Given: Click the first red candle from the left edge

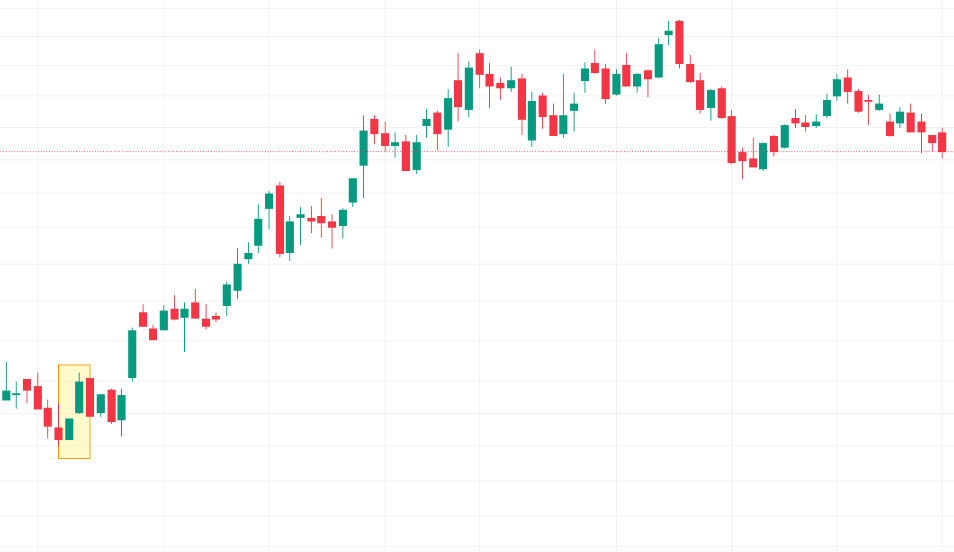Looking at the screenshot, I should point(27,385).
